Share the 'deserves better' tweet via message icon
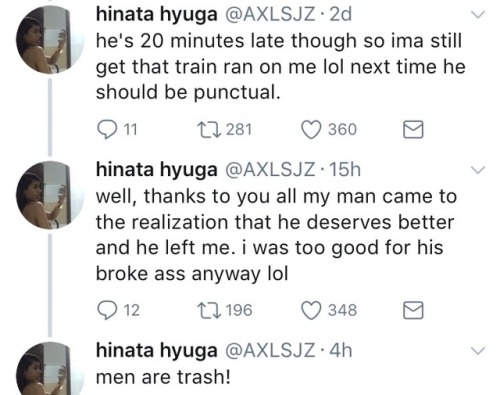Viewport: 500px width, 395px height. [413, 311]
